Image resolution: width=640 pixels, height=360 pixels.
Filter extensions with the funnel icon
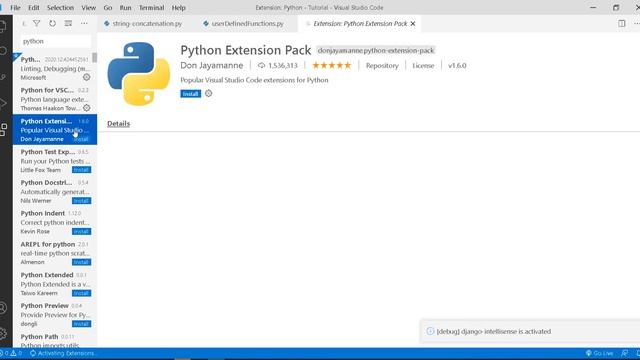tap(37, 24)
